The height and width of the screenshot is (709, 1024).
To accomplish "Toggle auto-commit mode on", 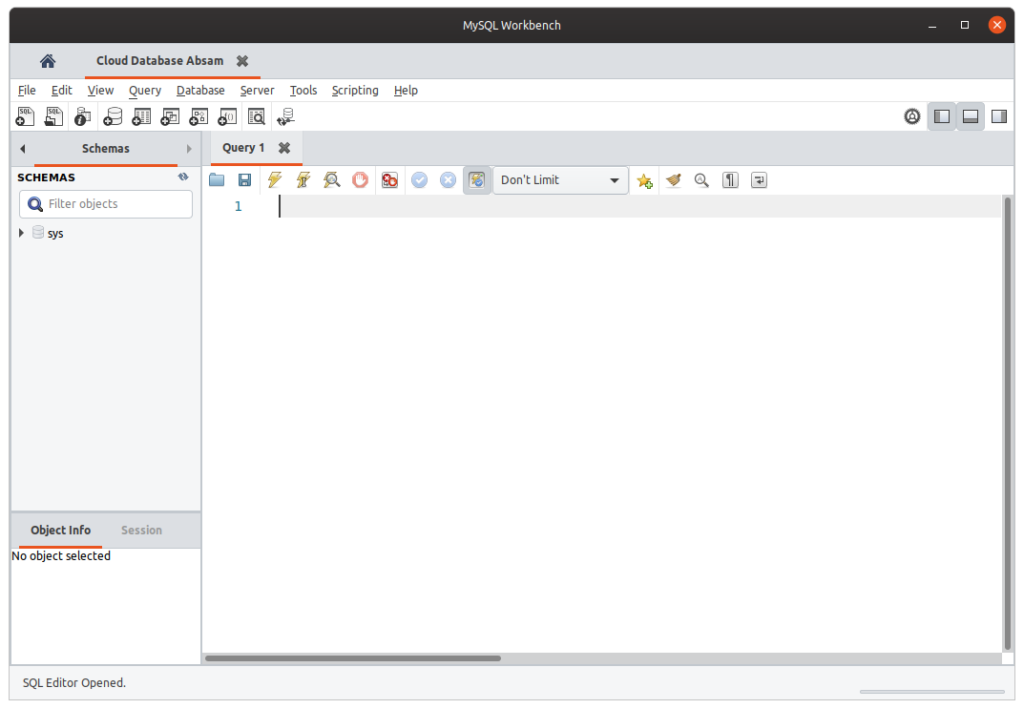I will point(477,180).
